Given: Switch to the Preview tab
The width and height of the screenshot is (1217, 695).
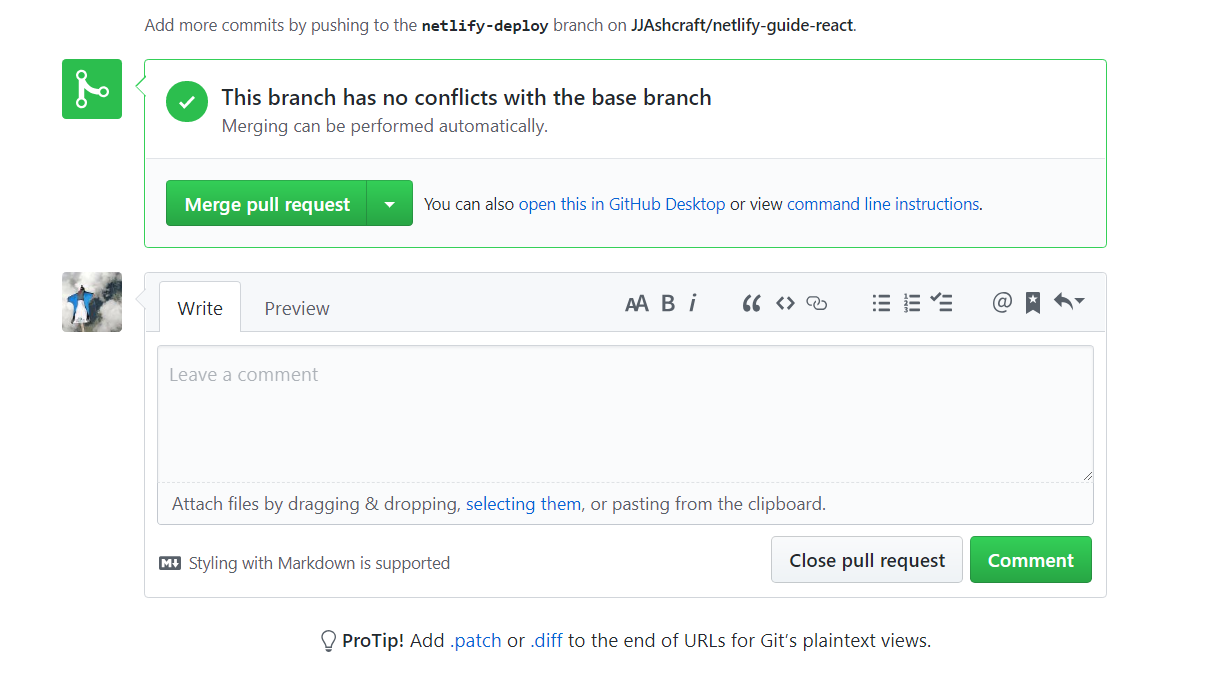Looking at the screenshot, I should tap(297, 308).
